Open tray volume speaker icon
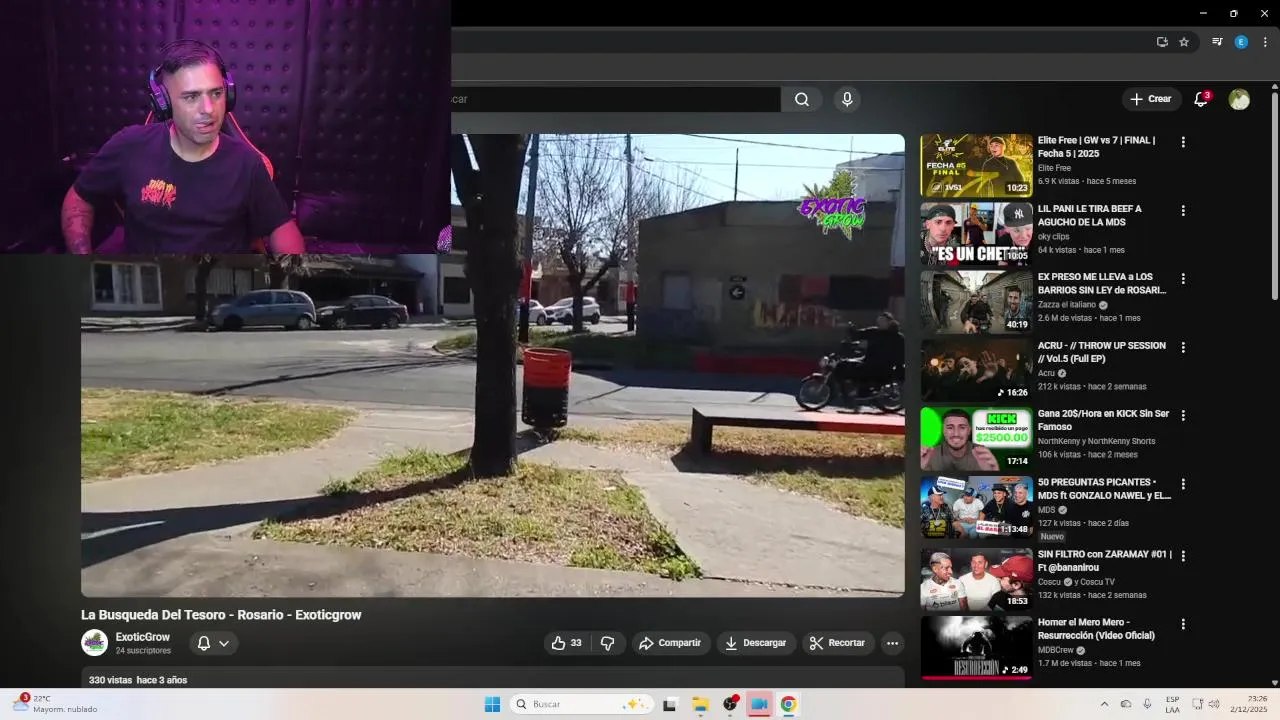Image resolution: width=1280 pixels, height=720 pixels. point(1214,704)
